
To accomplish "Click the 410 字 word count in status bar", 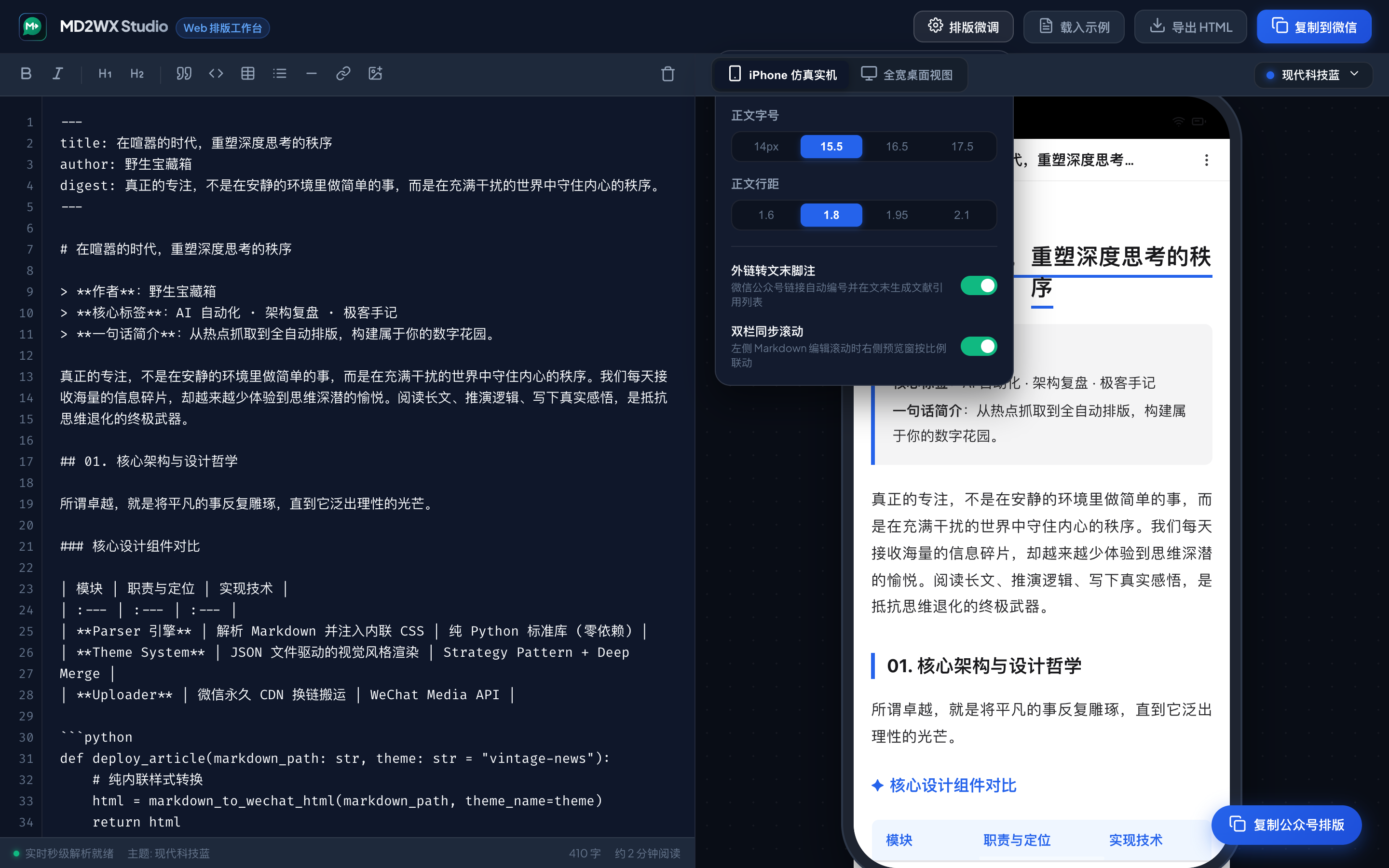I will [x=585, y=853].
